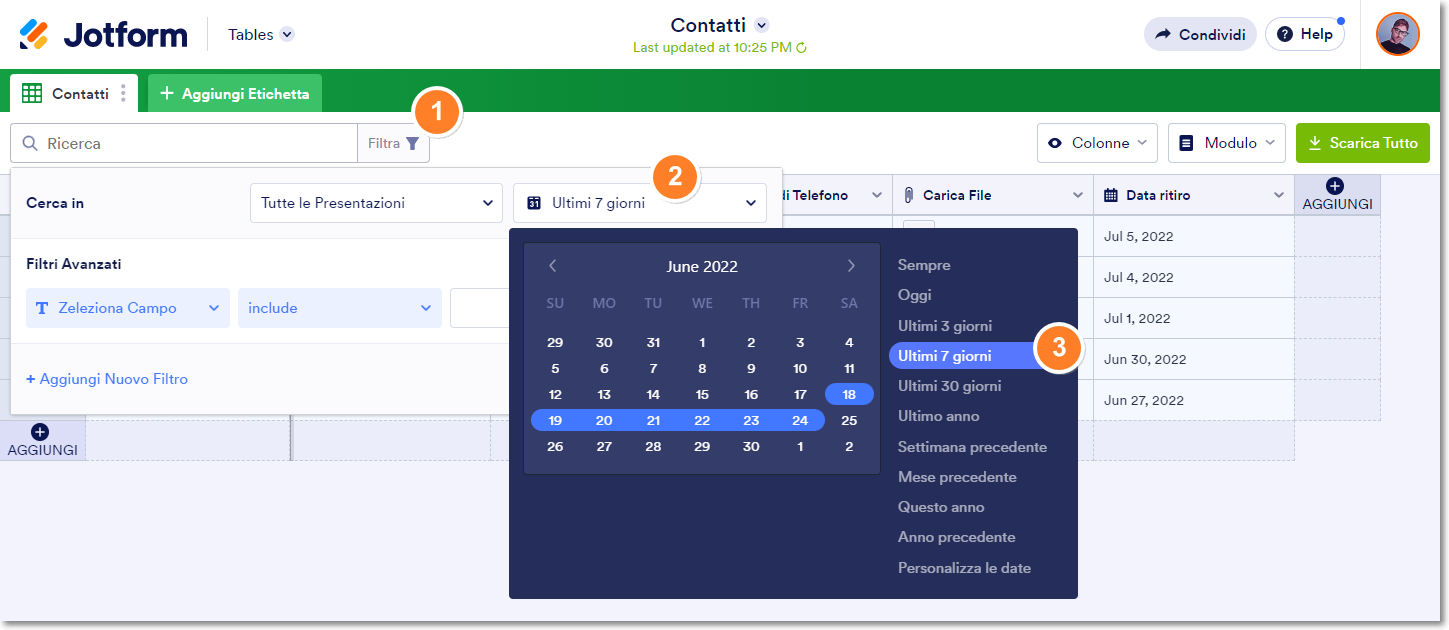
Task: Click Aggiungi Etichetta tab button
Action: coord(235,93)
